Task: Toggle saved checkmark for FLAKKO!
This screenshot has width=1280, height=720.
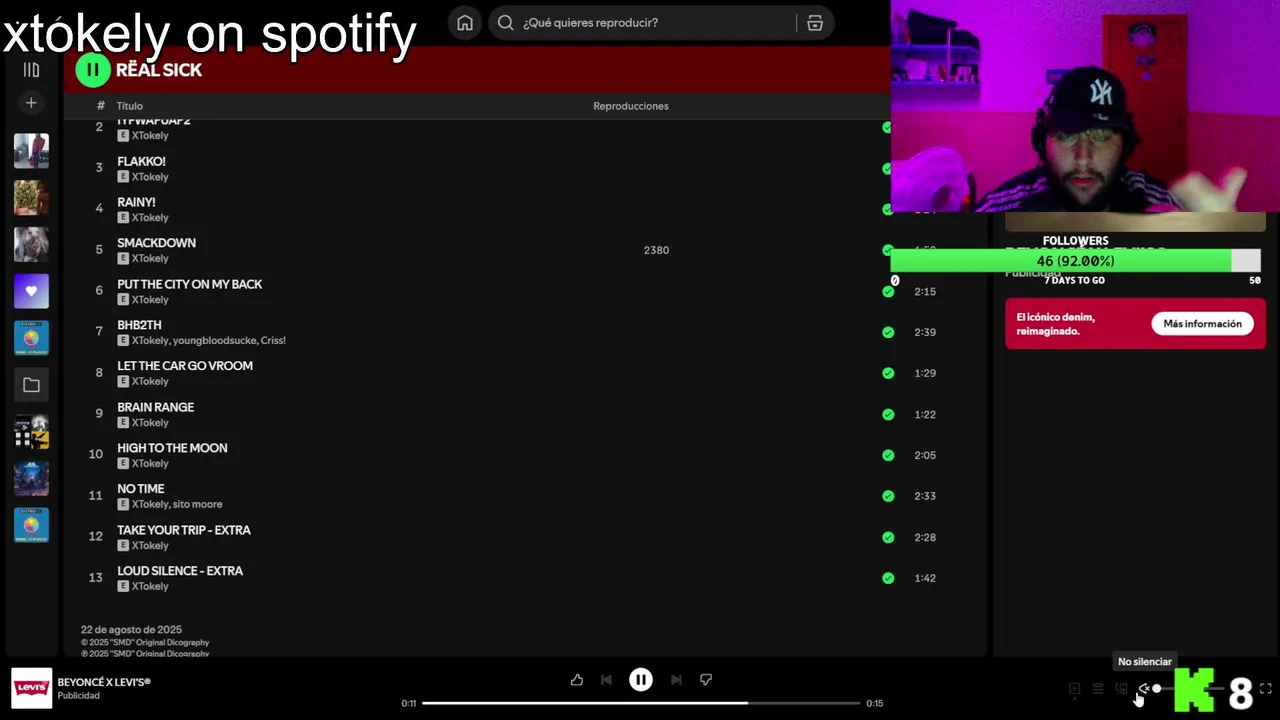Action: 887,168
